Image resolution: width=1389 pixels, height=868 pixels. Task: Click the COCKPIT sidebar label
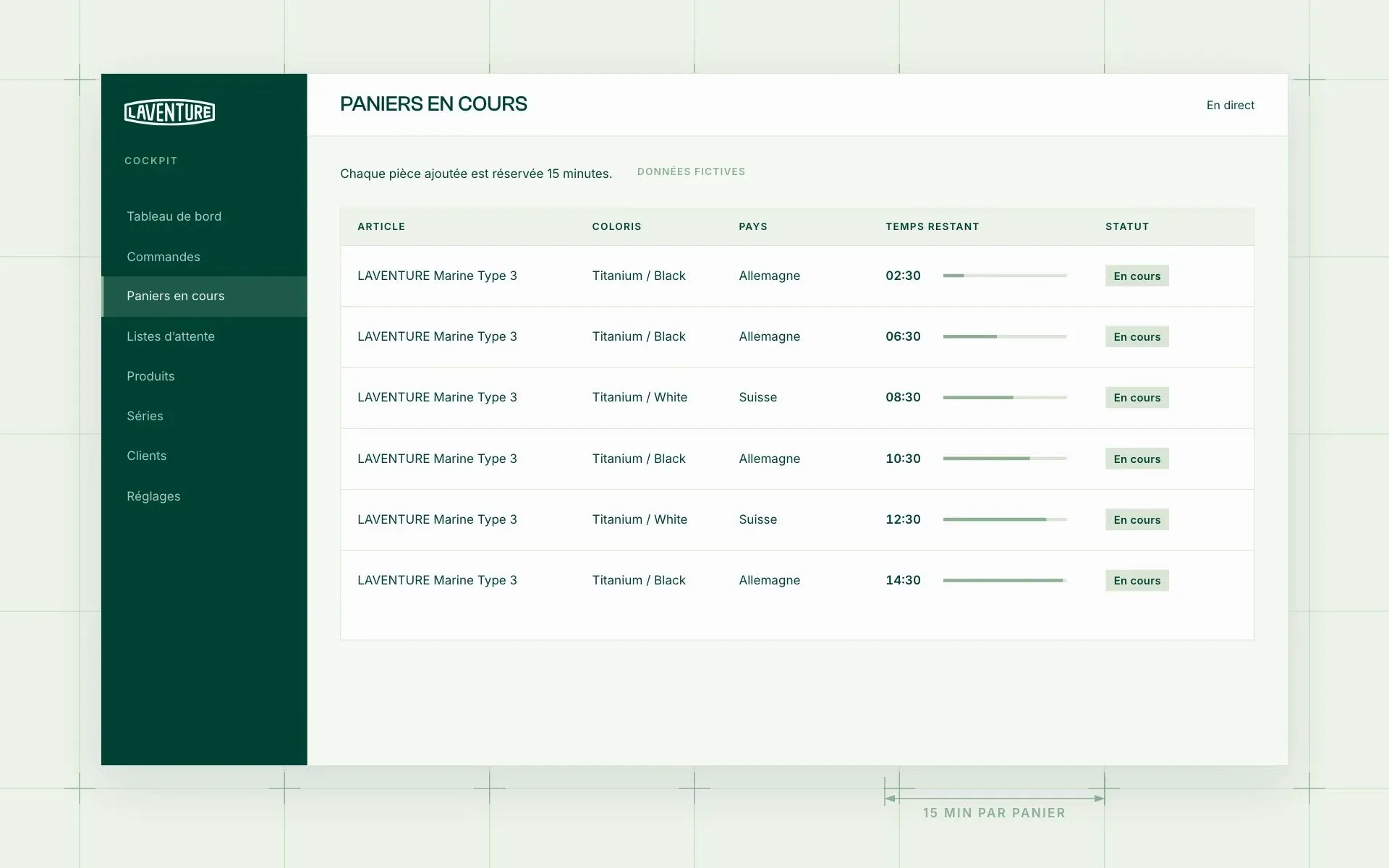pyautogui.click(x=150, y=161)
